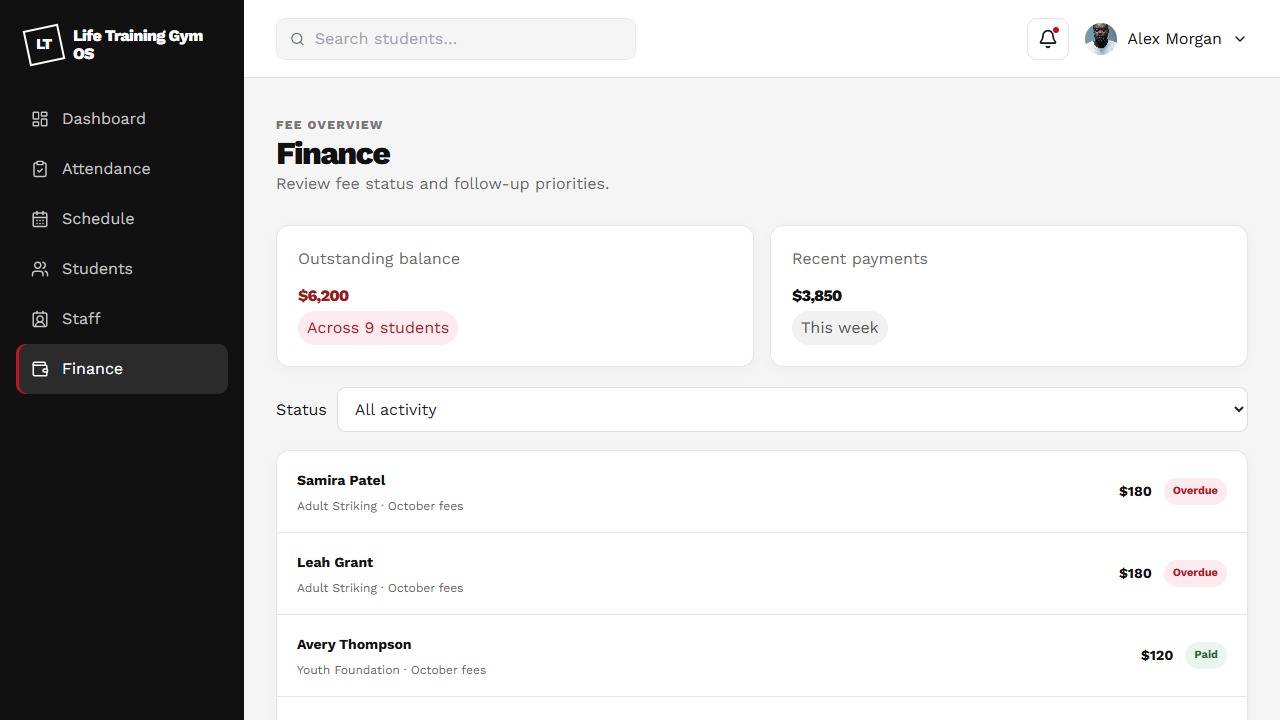Click the This week badge
This screenshot has height=720, width=1280.
click(x=839, y=328)
